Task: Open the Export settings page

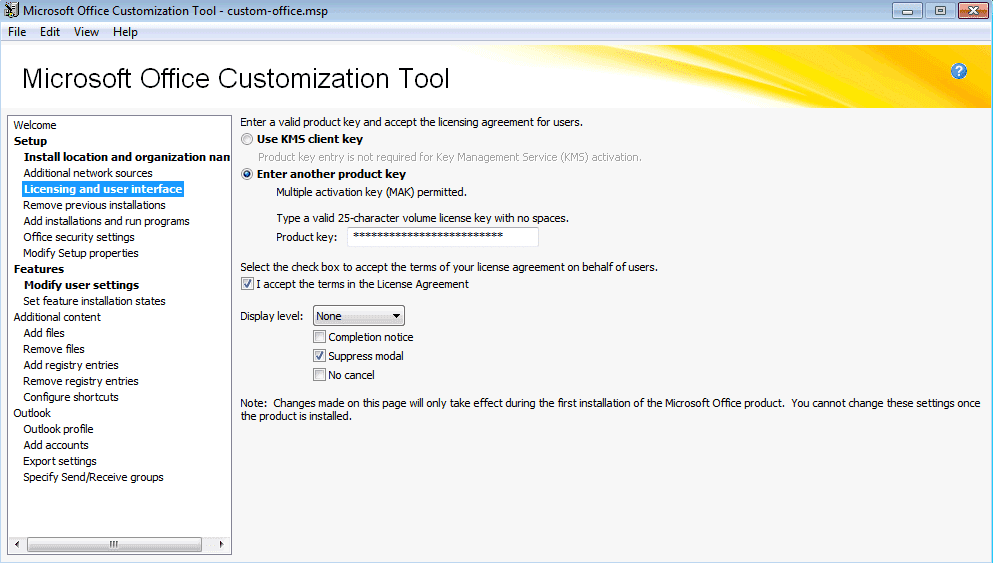Action: coord(60,461)
